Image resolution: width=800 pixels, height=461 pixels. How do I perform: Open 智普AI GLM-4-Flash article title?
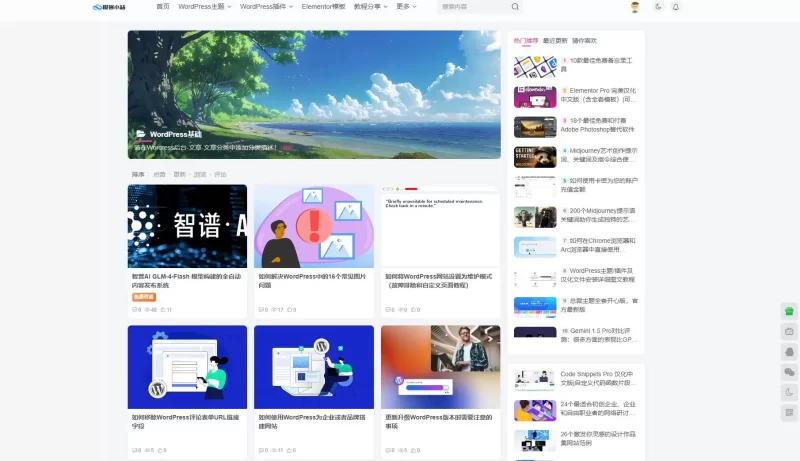click(186, 280)
